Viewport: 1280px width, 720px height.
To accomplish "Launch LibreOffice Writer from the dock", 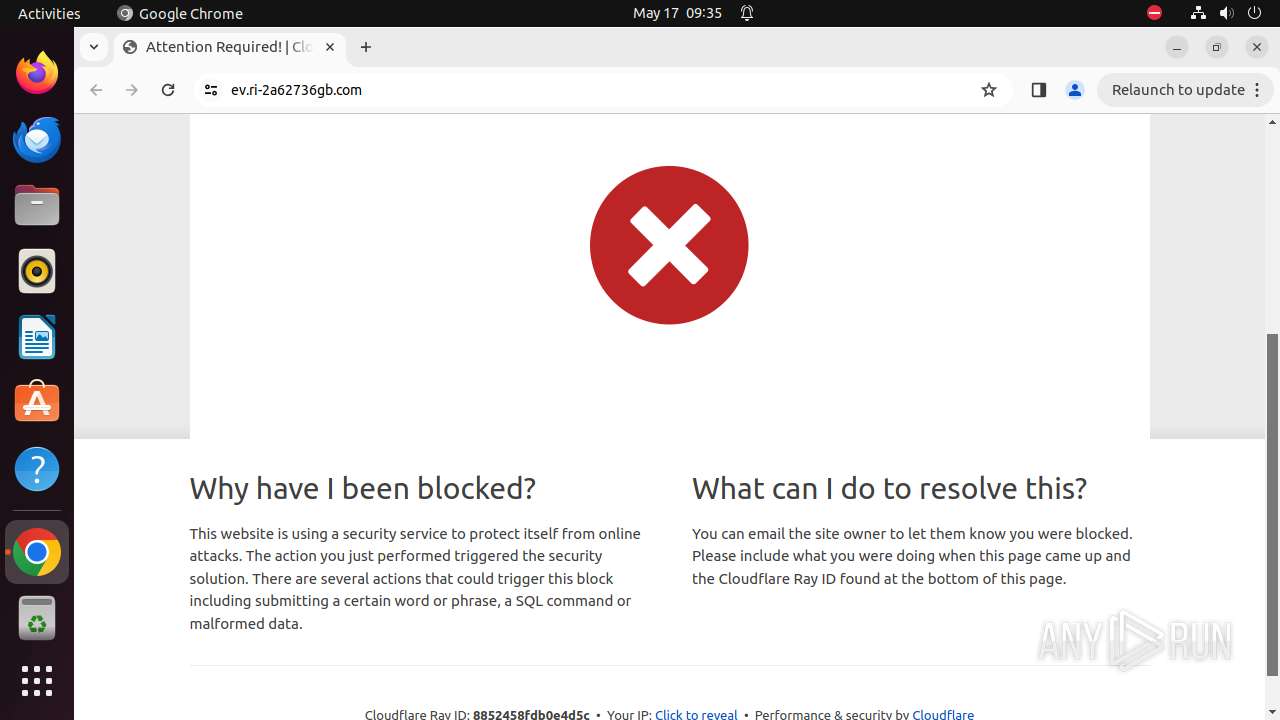I will tap(37, 337).
